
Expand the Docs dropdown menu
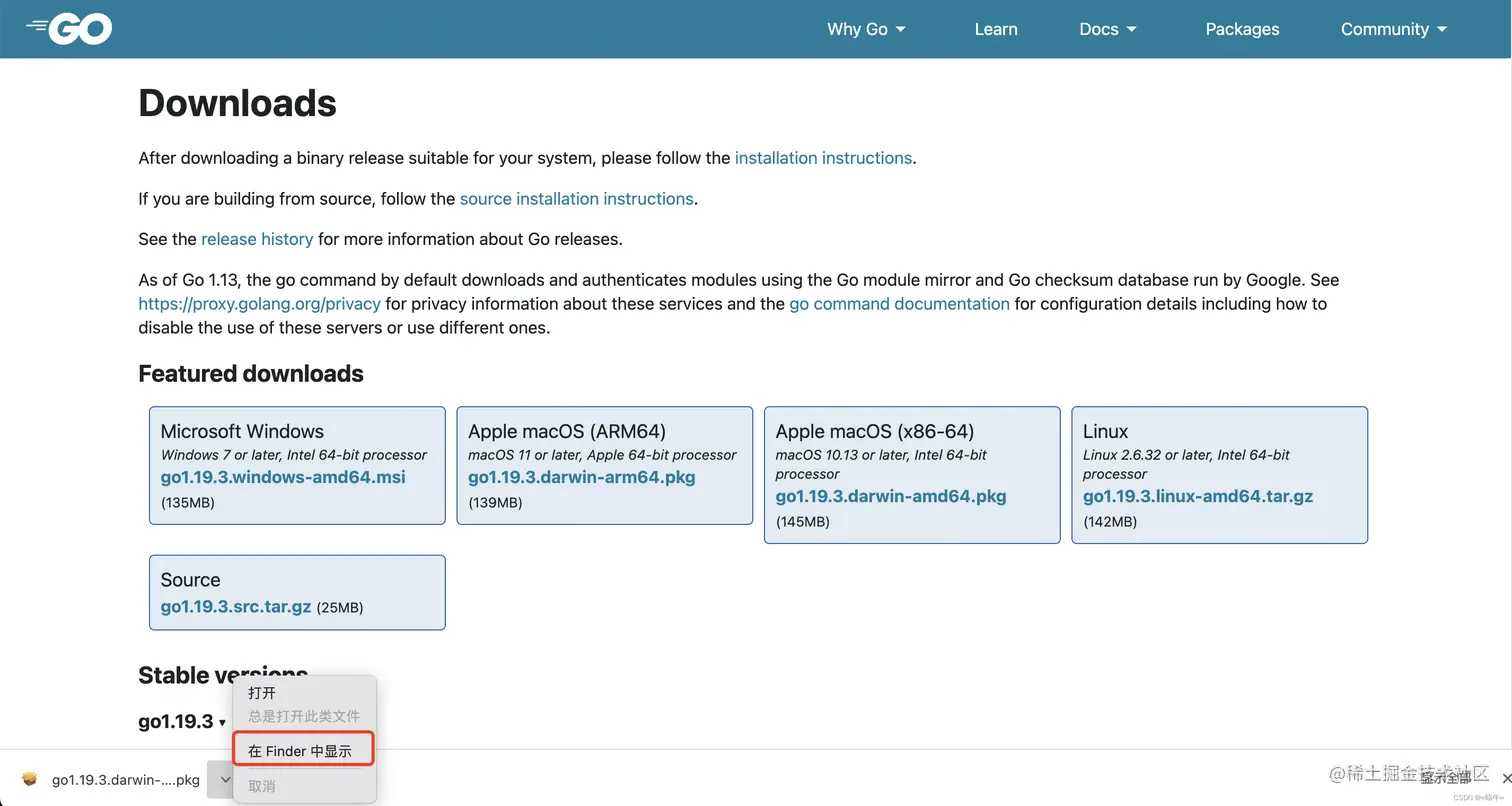pos(1108,29)
